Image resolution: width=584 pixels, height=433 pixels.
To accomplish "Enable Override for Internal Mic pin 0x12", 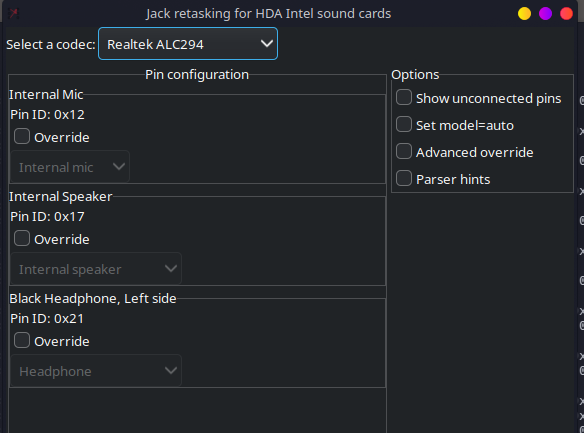I will [x=22, y=136].
